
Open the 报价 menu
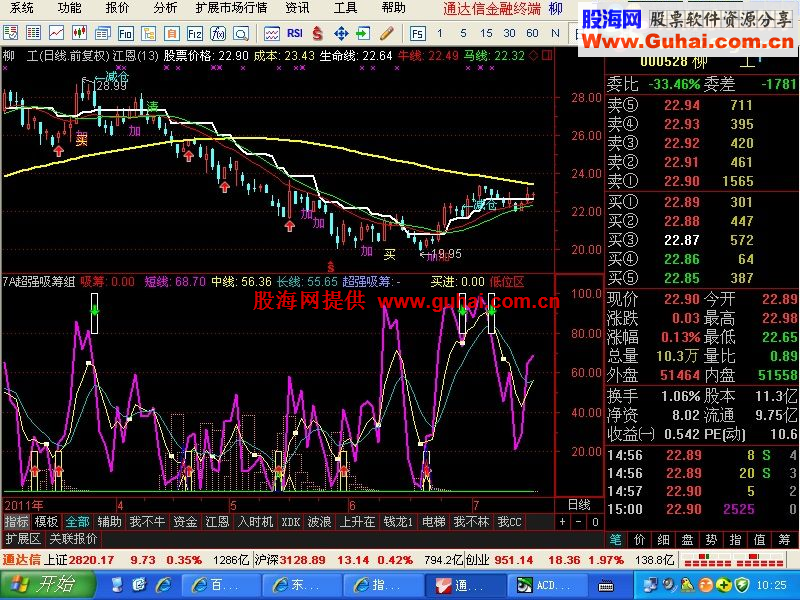click(117, 8)
